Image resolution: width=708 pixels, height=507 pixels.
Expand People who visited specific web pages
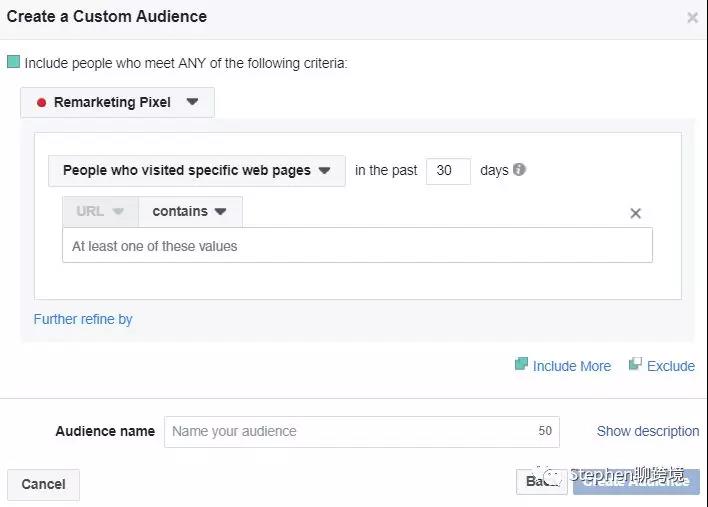tap(196, 171)
